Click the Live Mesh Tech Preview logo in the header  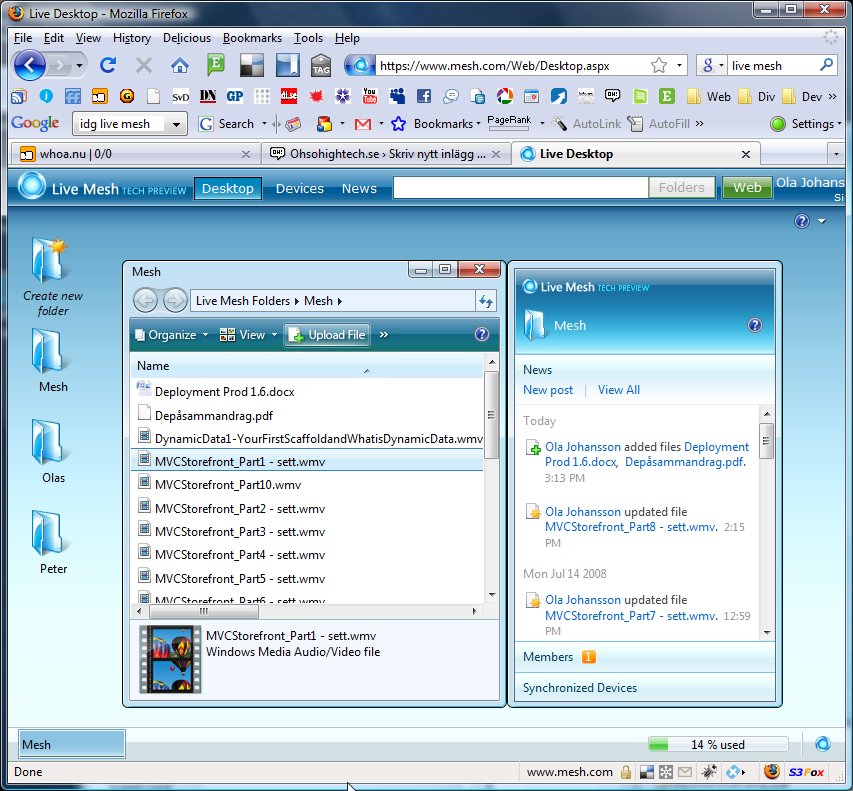pyautogui.click(x=102, y=188)
